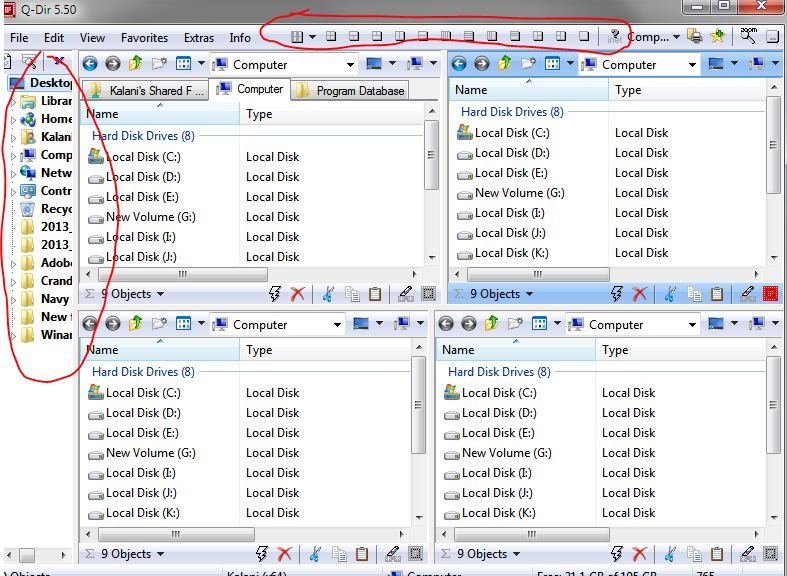Open the Extras menu
The image size is (787, 576).
tap(199, 38)
